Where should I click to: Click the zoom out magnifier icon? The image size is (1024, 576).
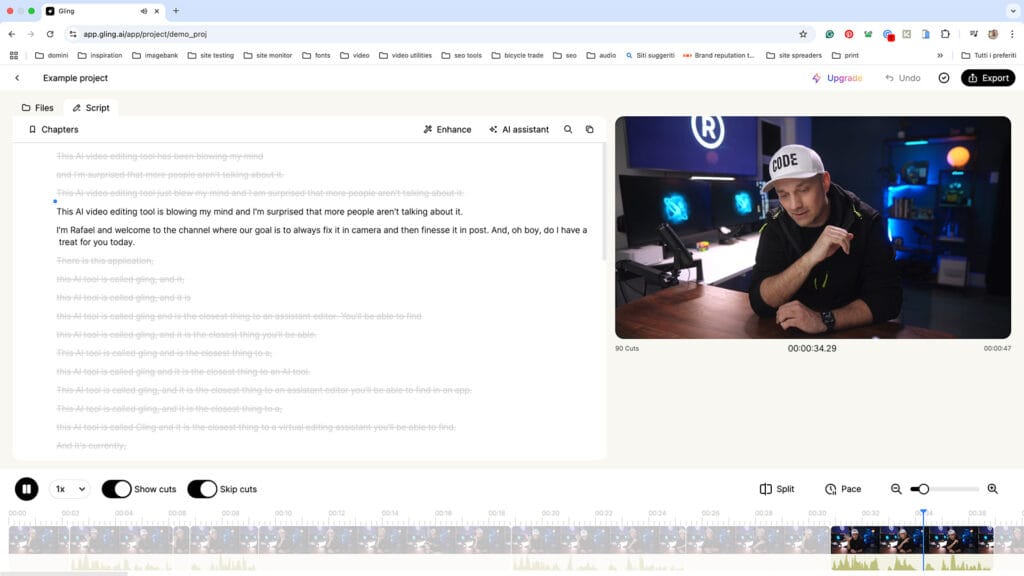click(x=896, y=489)
